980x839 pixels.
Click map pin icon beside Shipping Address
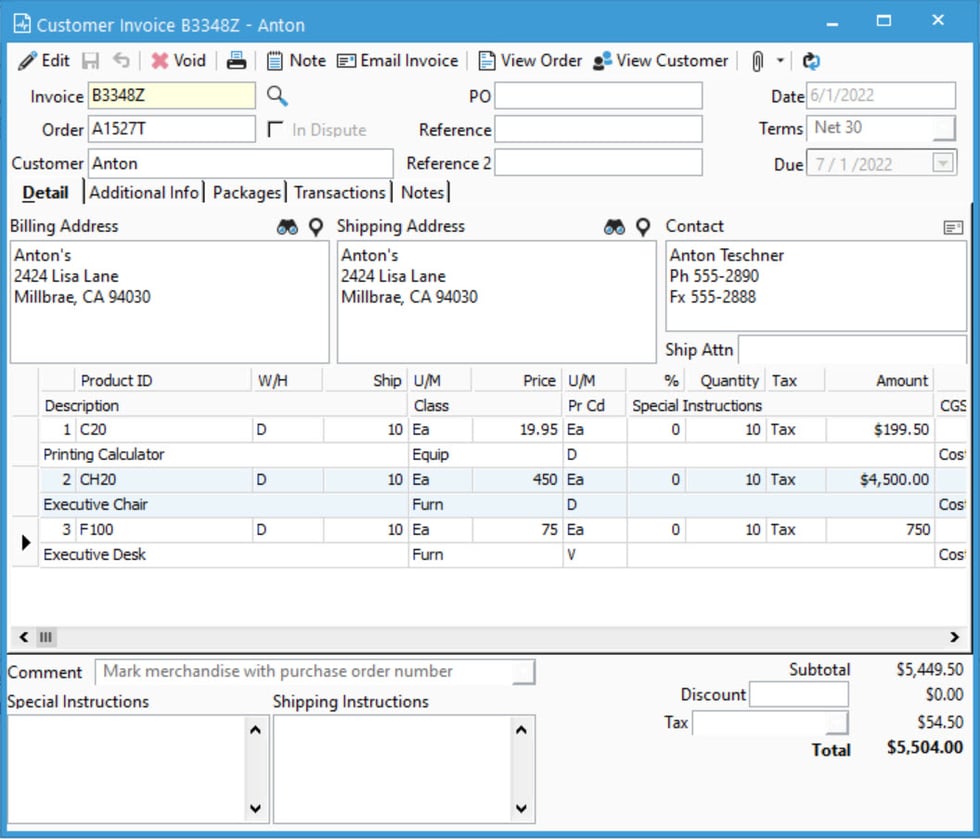click(x=643, y=227)
